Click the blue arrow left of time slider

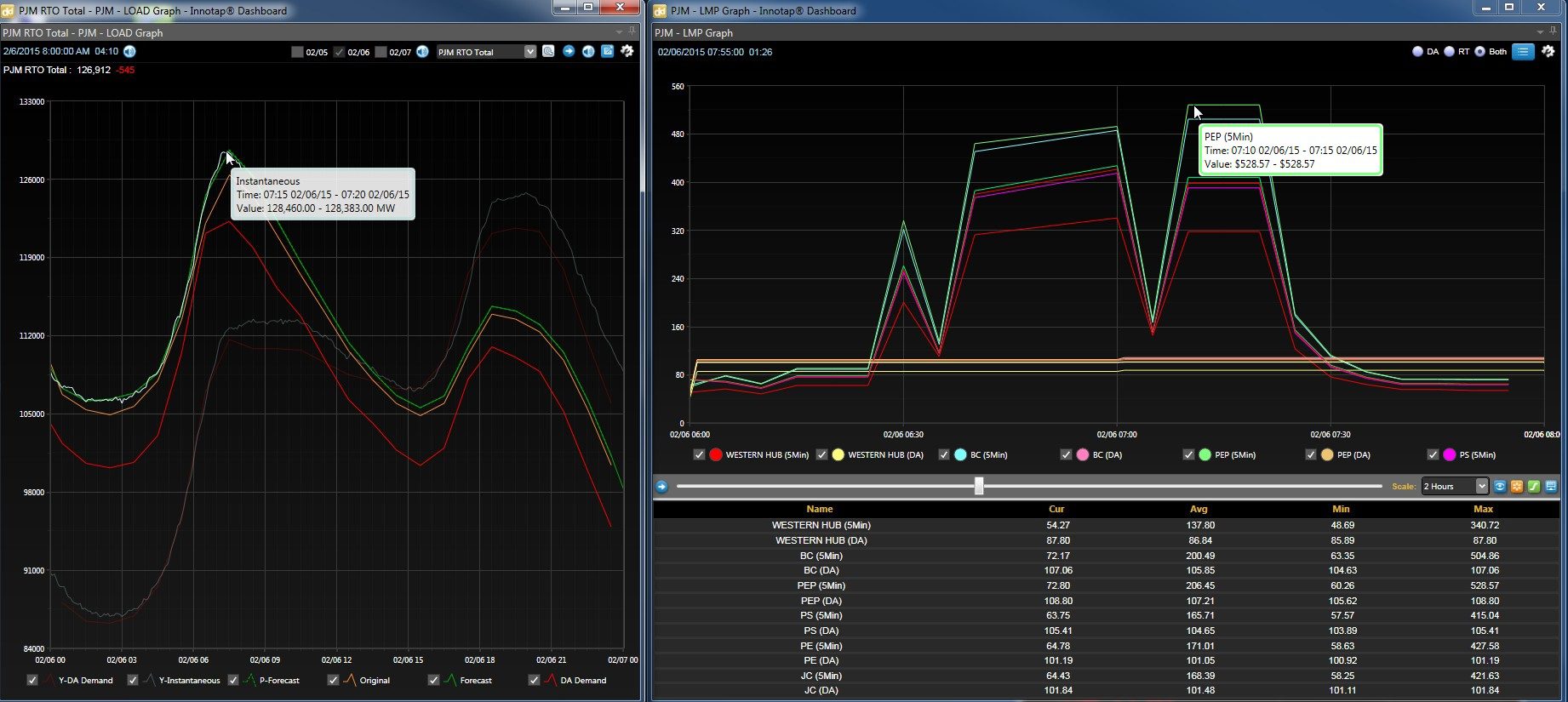[x=661, y=487]
